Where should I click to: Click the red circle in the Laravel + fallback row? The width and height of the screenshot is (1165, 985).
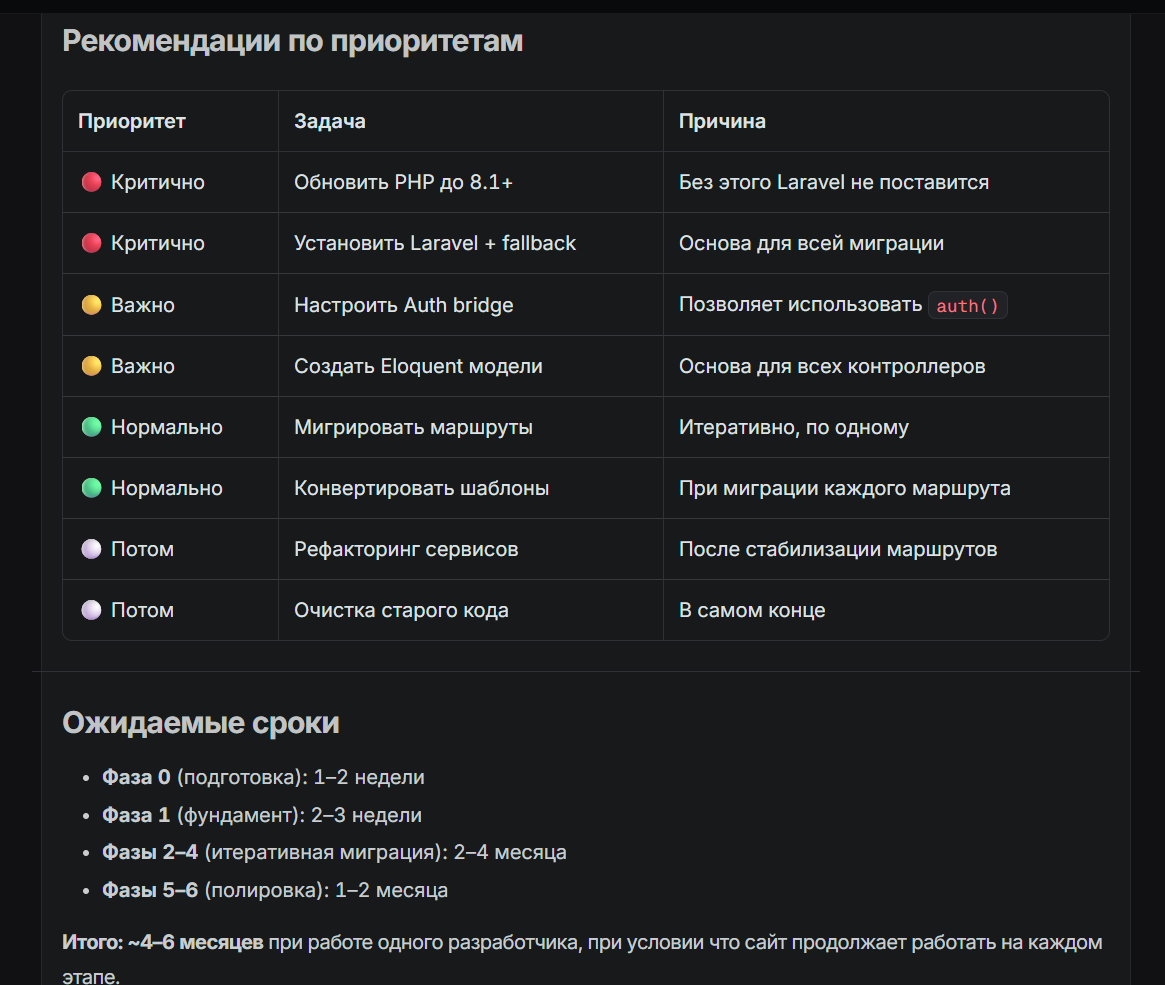92,244
